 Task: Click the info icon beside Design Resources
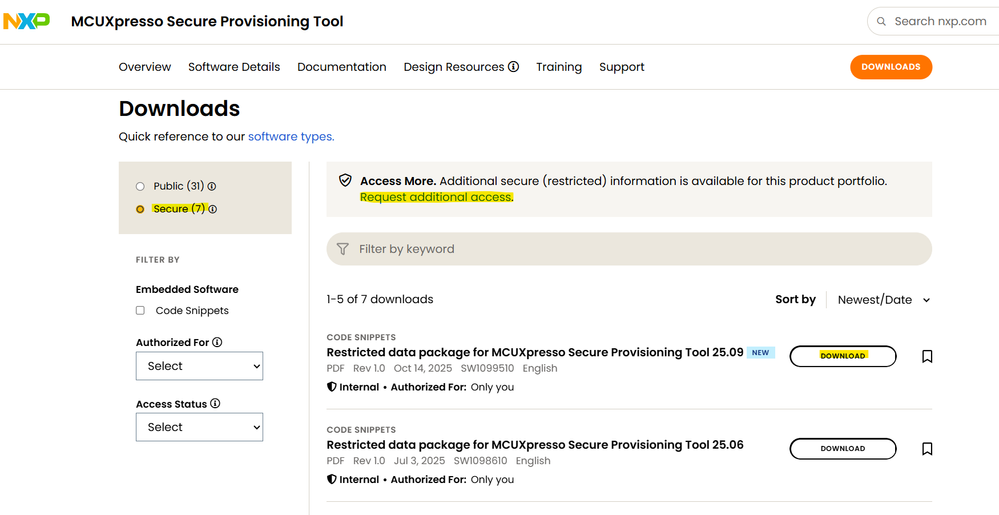tap(514, 67)
